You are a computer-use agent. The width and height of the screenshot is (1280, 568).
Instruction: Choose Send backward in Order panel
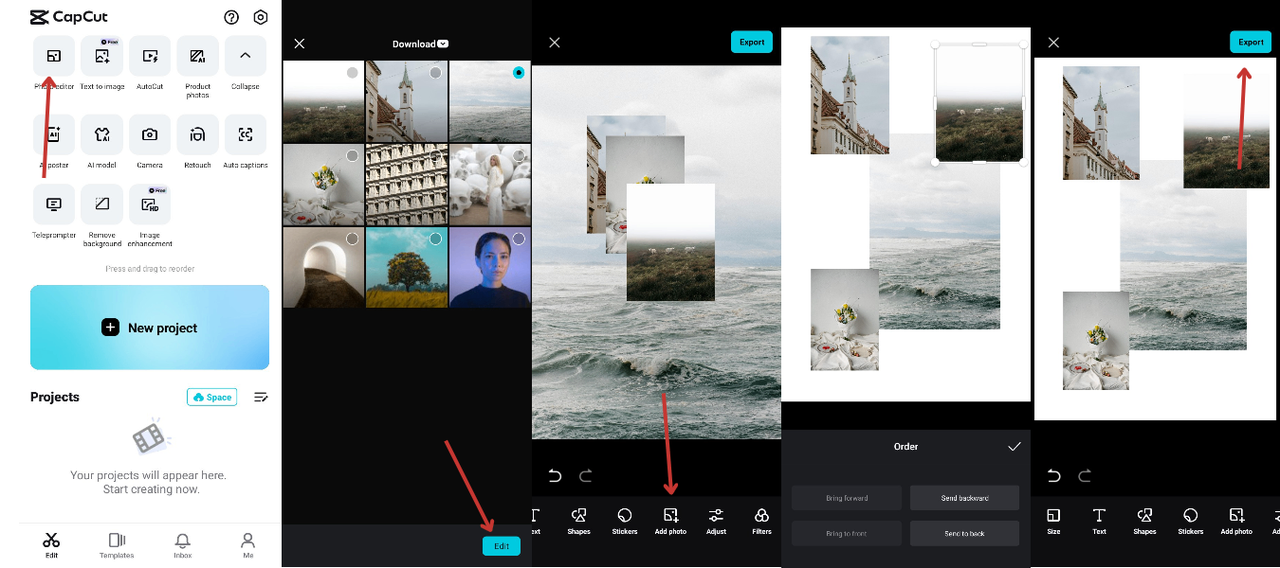pyautogui.click(x=965, y=498)
